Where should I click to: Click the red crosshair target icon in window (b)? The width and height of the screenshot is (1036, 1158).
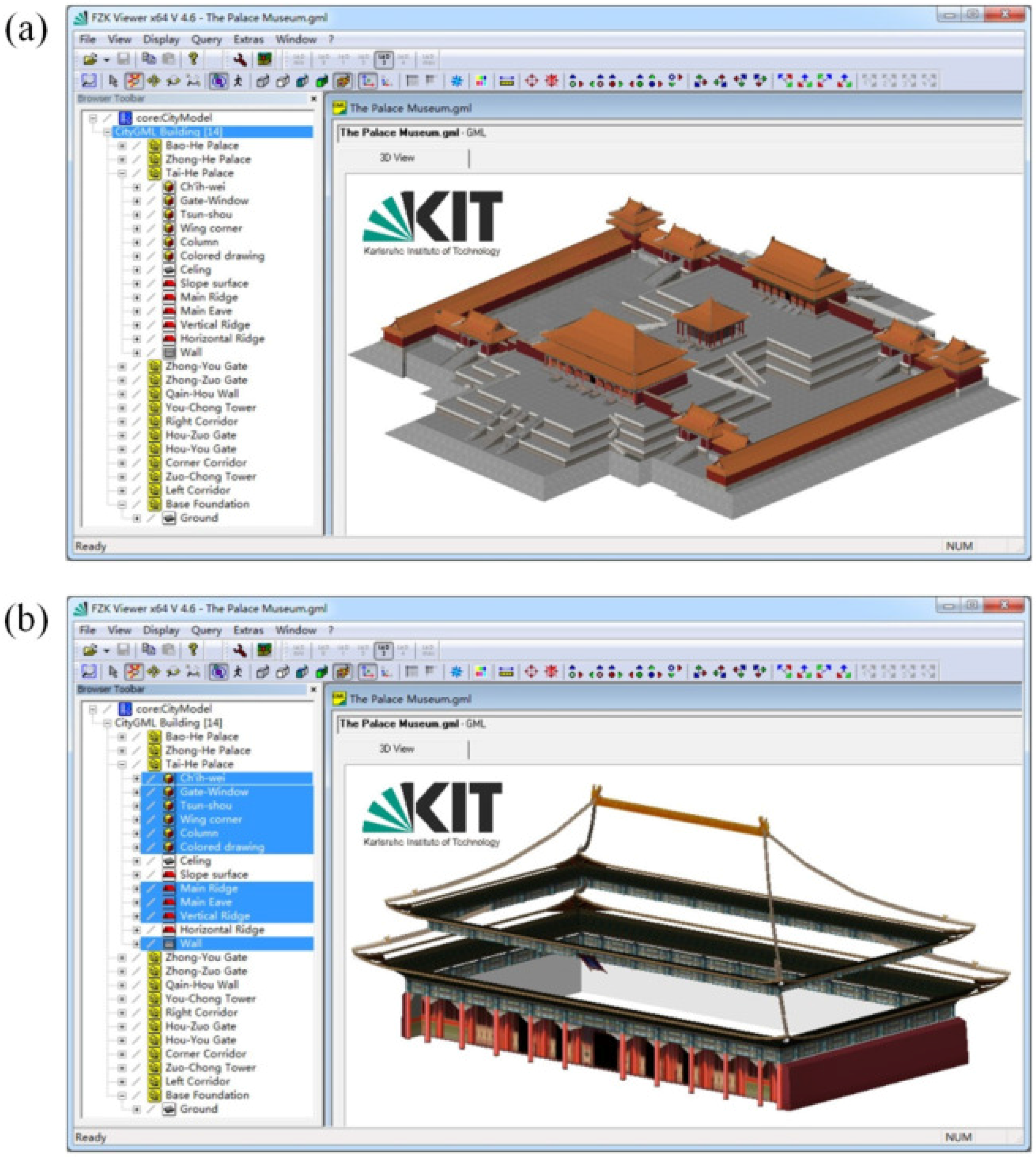coord(531,672)
